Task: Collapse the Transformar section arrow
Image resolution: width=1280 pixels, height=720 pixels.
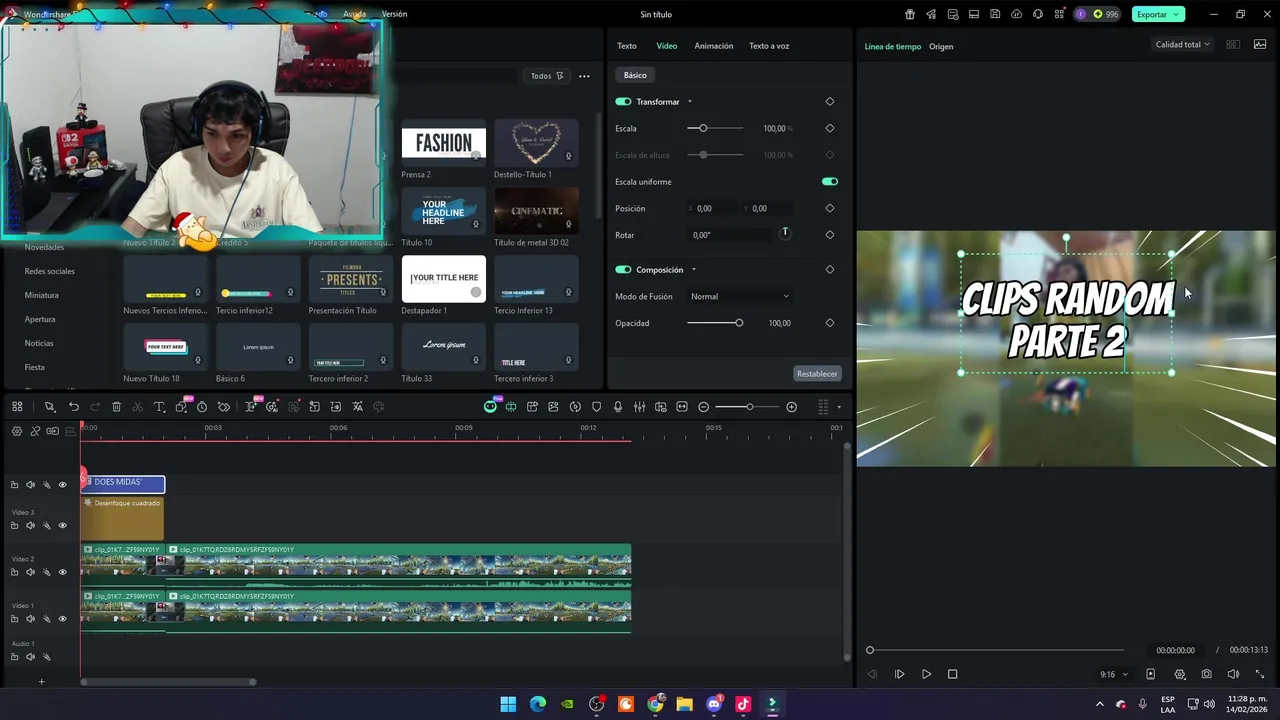Action: click(689, 102)
